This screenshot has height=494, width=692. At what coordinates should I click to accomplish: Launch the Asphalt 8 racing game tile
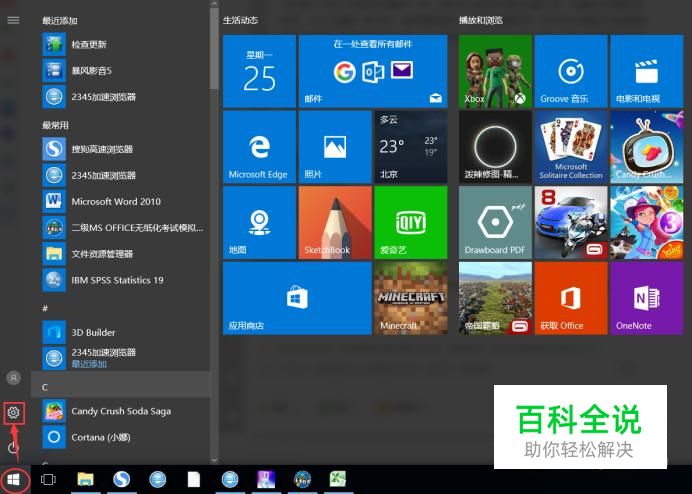click(x=571, y=222)
